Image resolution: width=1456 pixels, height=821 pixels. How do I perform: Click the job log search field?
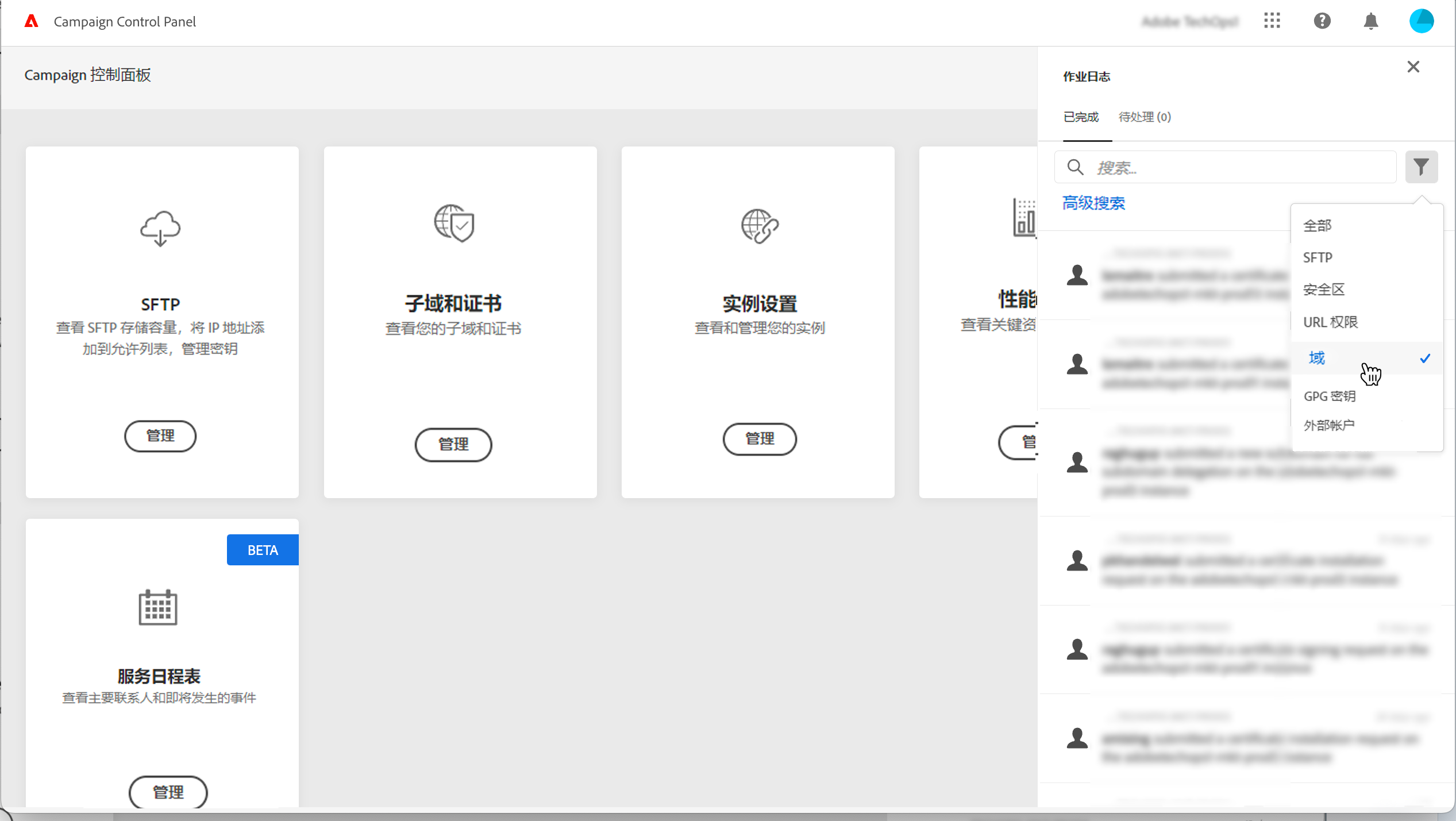[x=1235, y=167]
